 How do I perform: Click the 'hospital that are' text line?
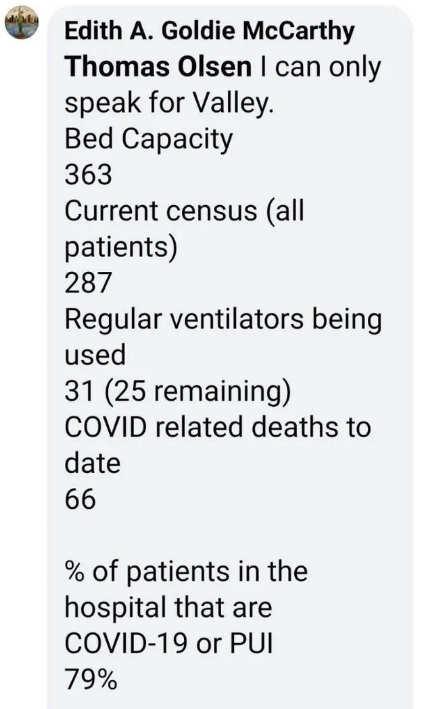(x=168, y=608)
